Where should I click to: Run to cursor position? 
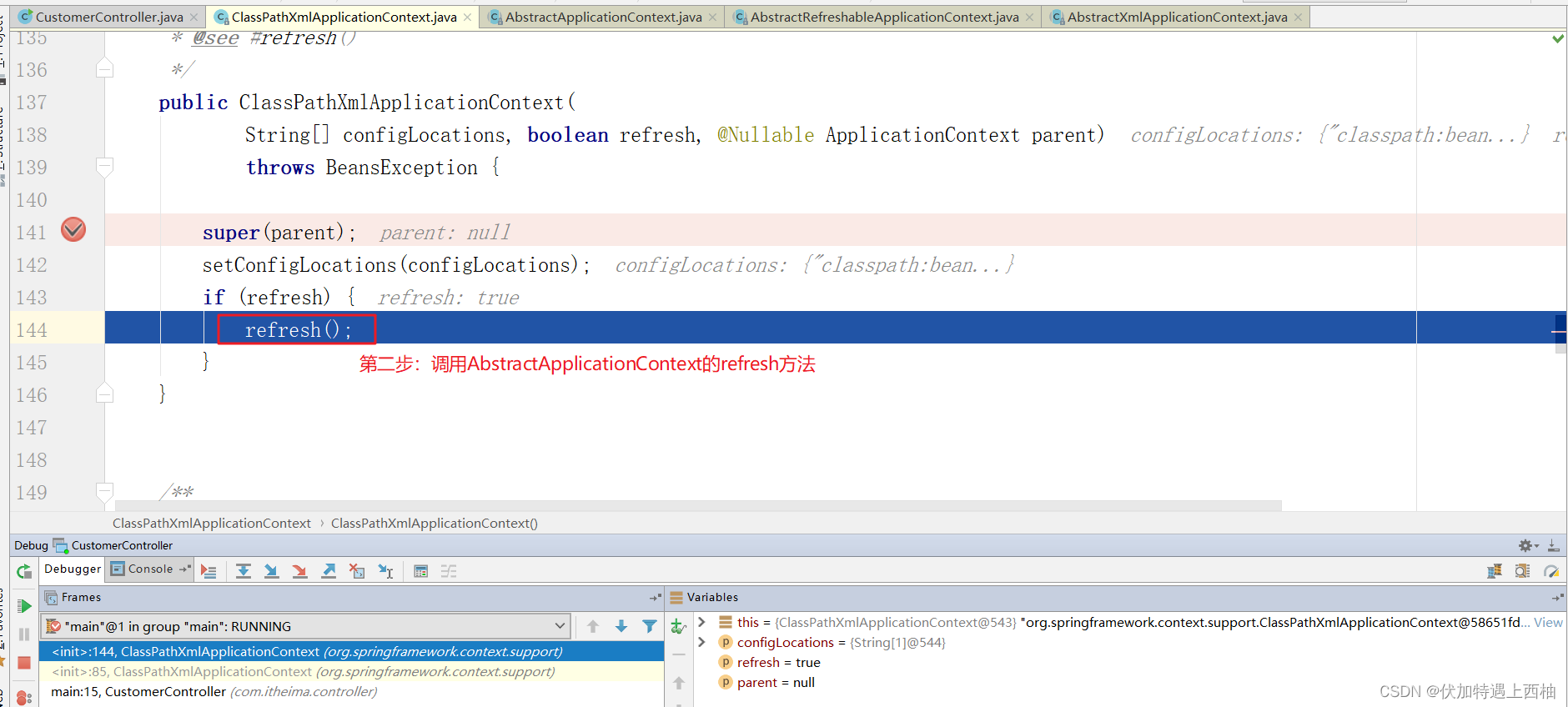[385, 571]
